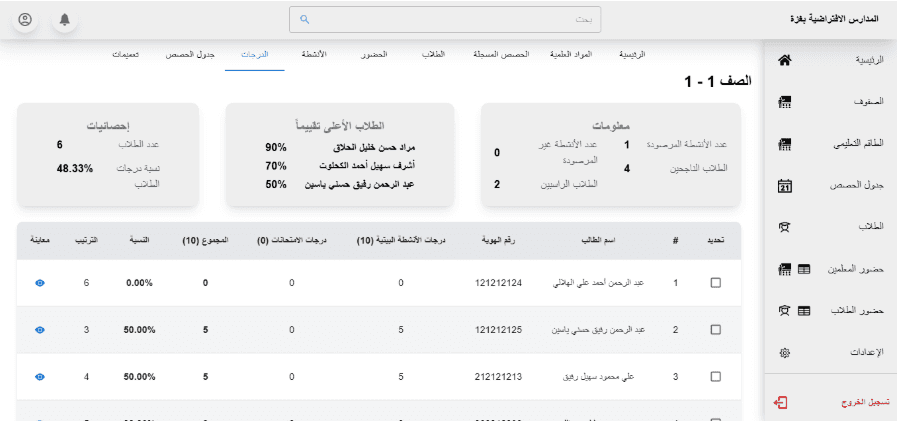The image size is (900, 421).
Task: Click the النسبة column header
Action: (139, 241)
